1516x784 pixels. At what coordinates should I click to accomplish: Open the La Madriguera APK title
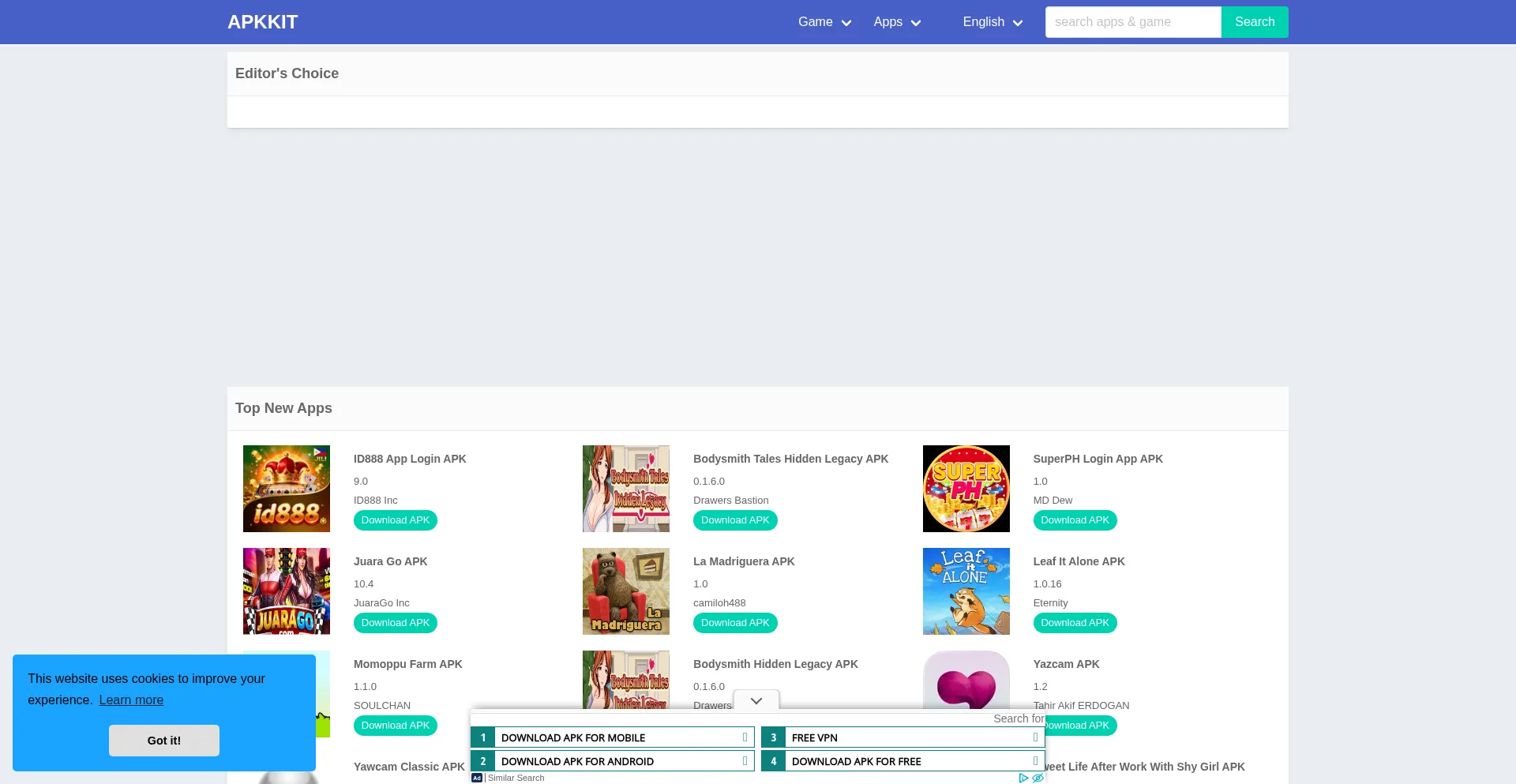pyautogui.click(x=744, y=561)
